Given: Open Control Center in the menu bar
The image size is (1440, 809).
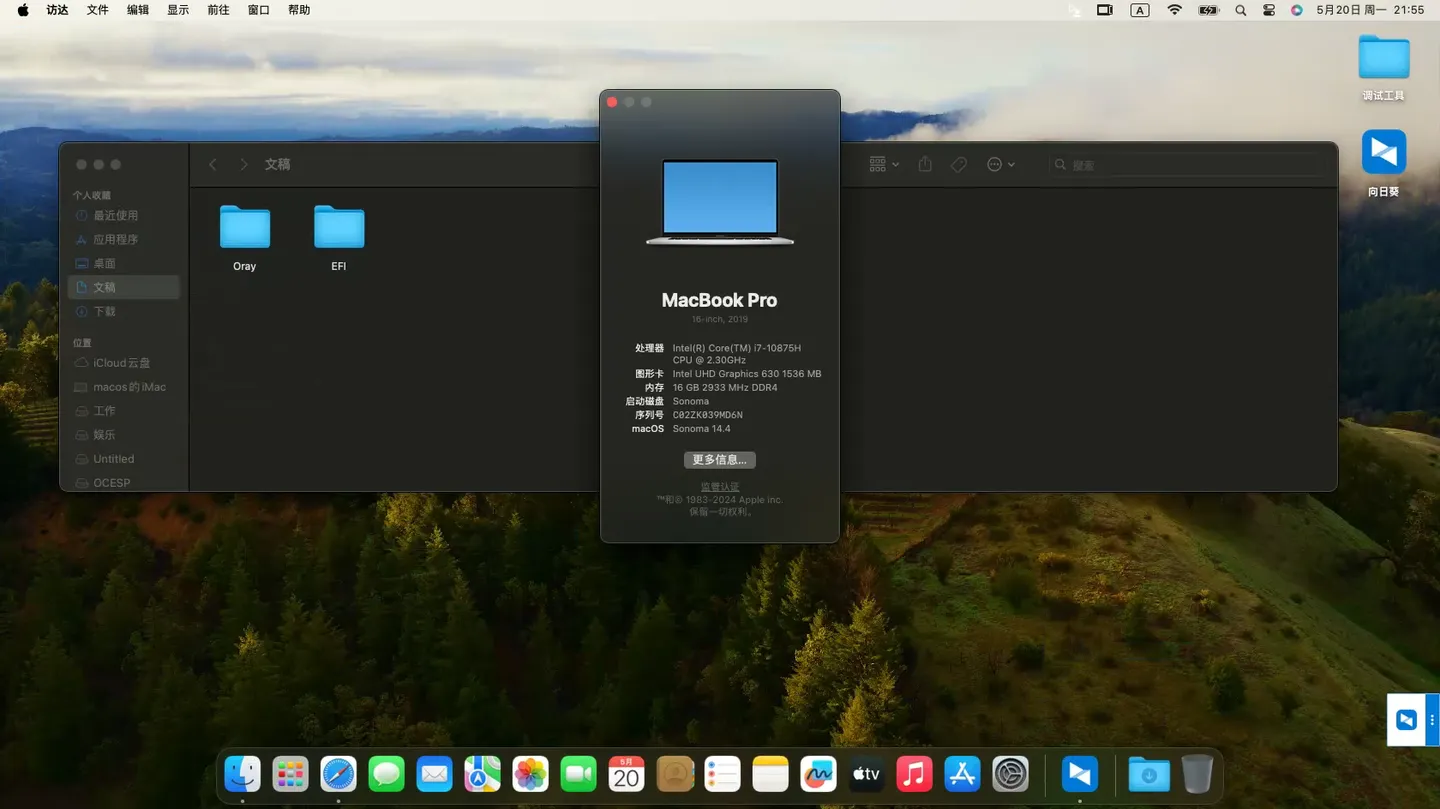Looking at the screenshot, I should click(1268, 10).
